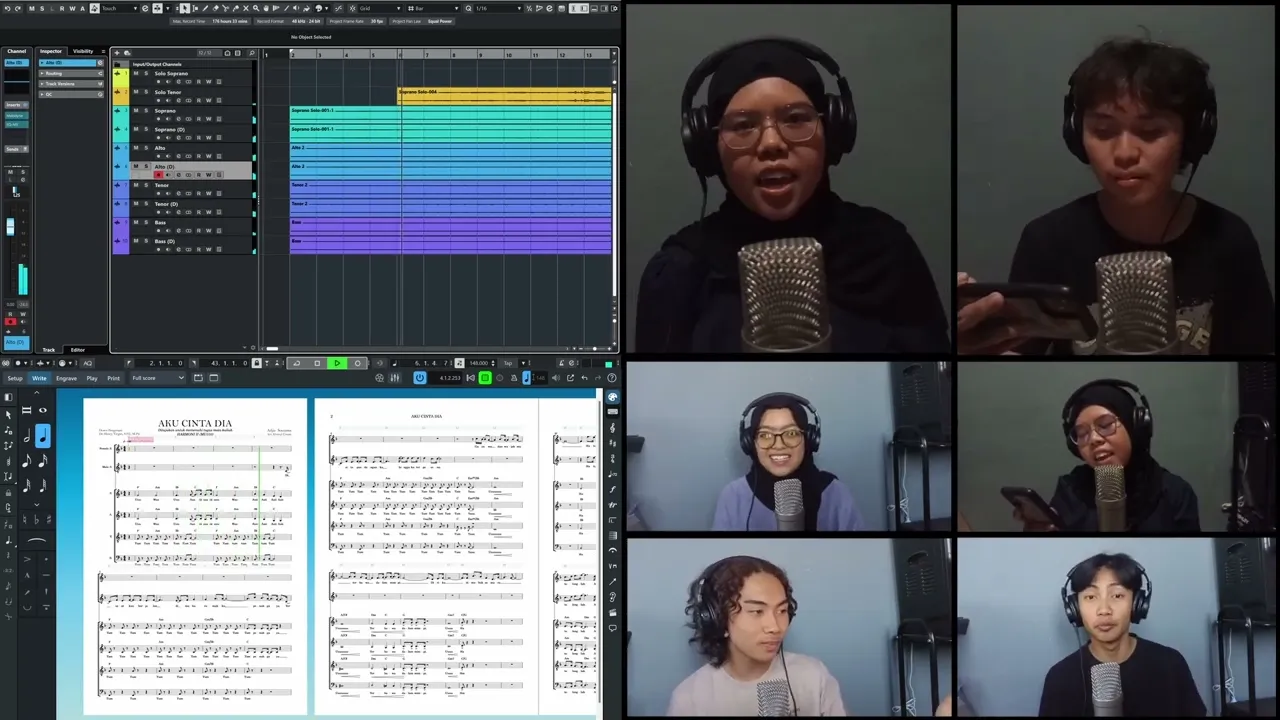Open the 1/16 quantize preset dropdown
Viewport: 1280px width, 720px height.
pyautogui.click(x=498, y=8)
